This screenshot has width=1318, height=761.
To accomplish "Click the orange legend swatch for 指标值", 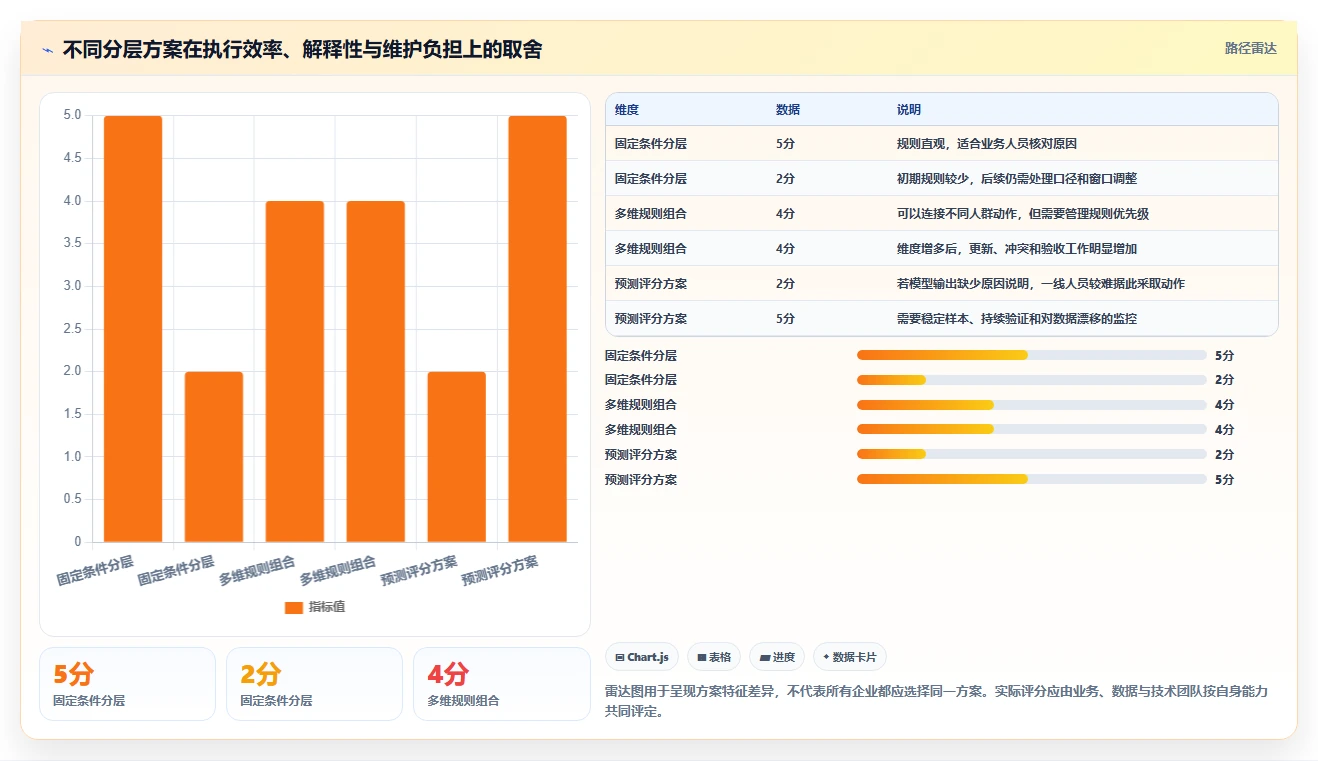I will [x=293, y=607].
